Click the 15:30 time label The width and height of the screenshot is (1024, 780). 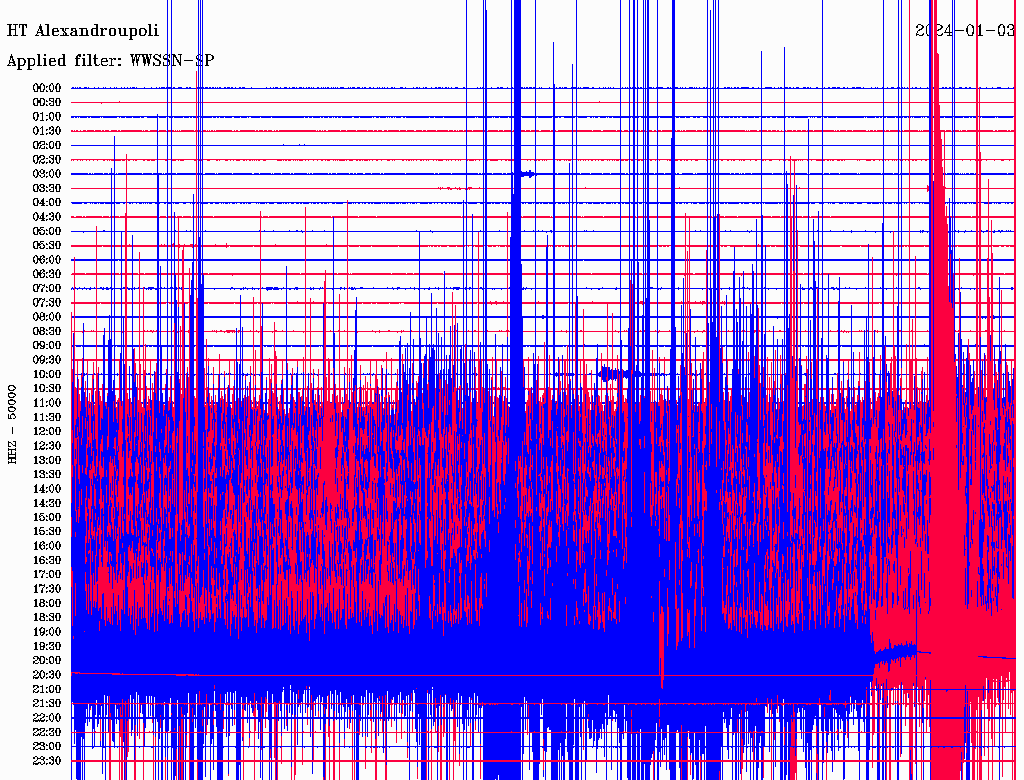(x=47, y=532)
